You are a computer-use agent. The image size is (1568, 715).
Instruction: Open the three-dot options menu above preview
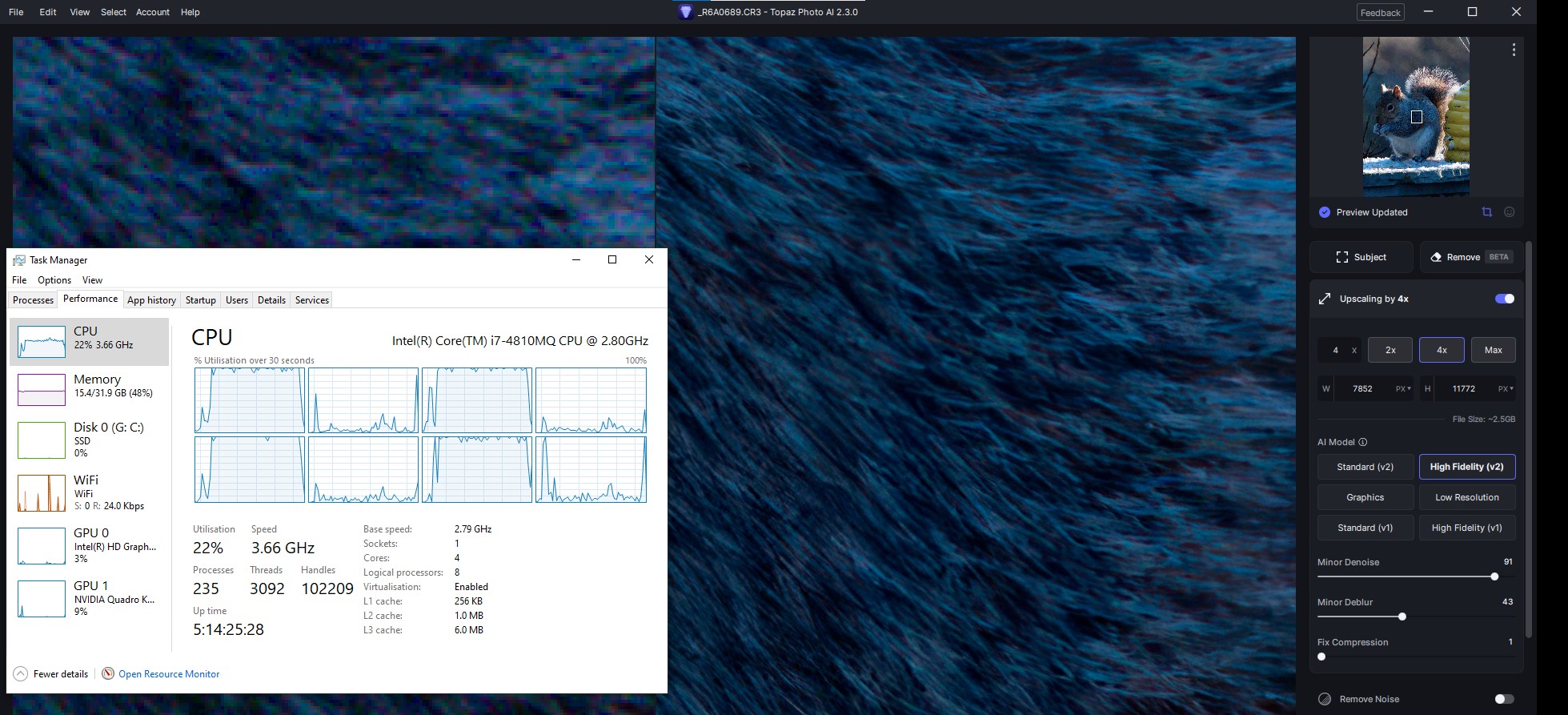coord(1513,50)
